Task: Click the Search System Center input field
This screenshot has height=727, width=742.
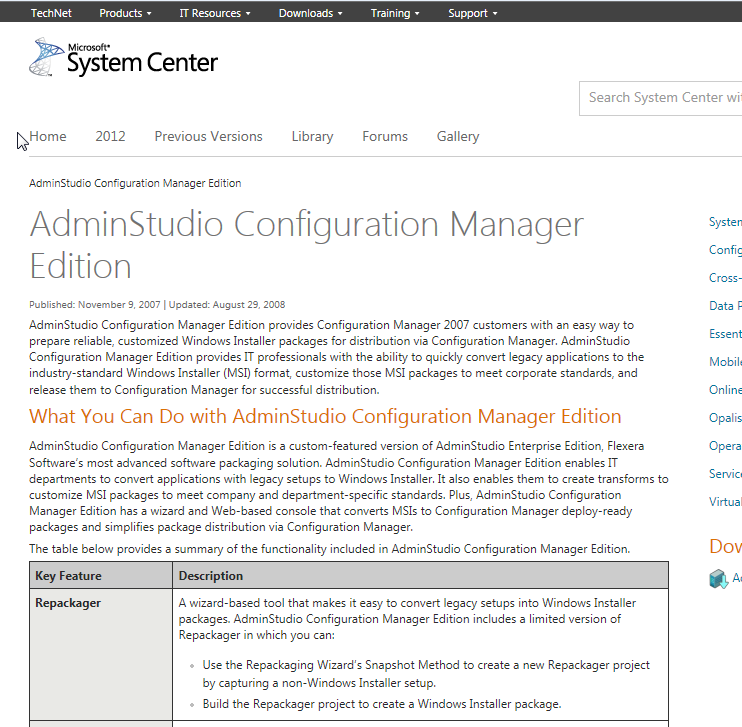Action: point(662,97)
